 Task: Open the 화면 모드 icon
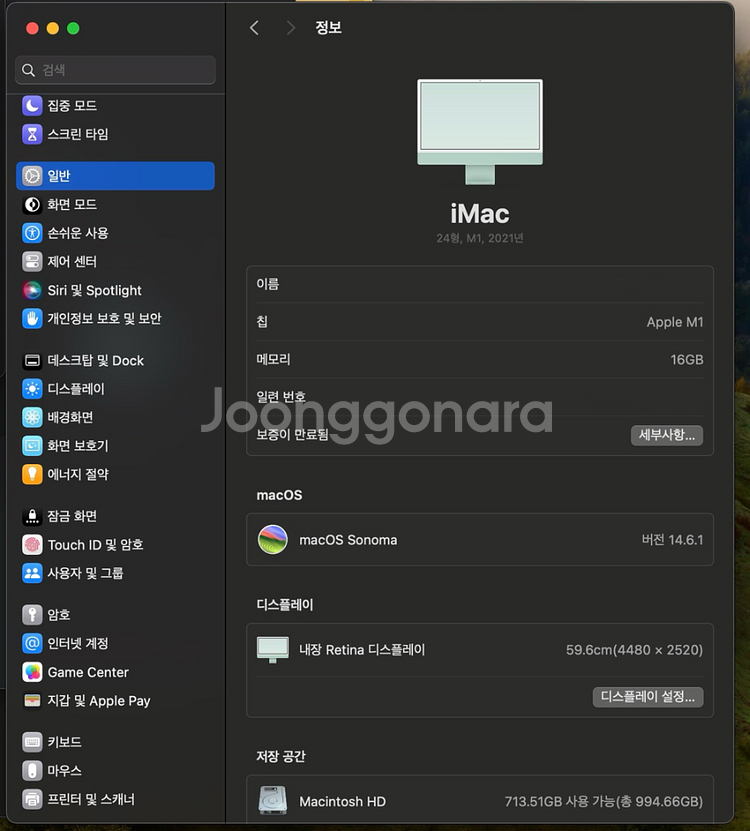click(x=32, y=205)
